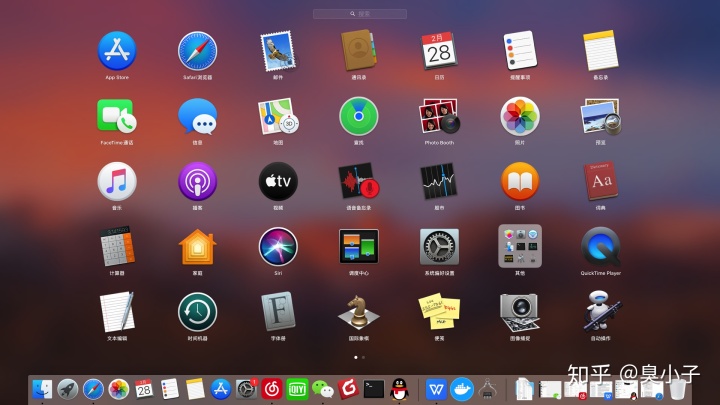Open Finder from the Dock

[x=42, y=389]
